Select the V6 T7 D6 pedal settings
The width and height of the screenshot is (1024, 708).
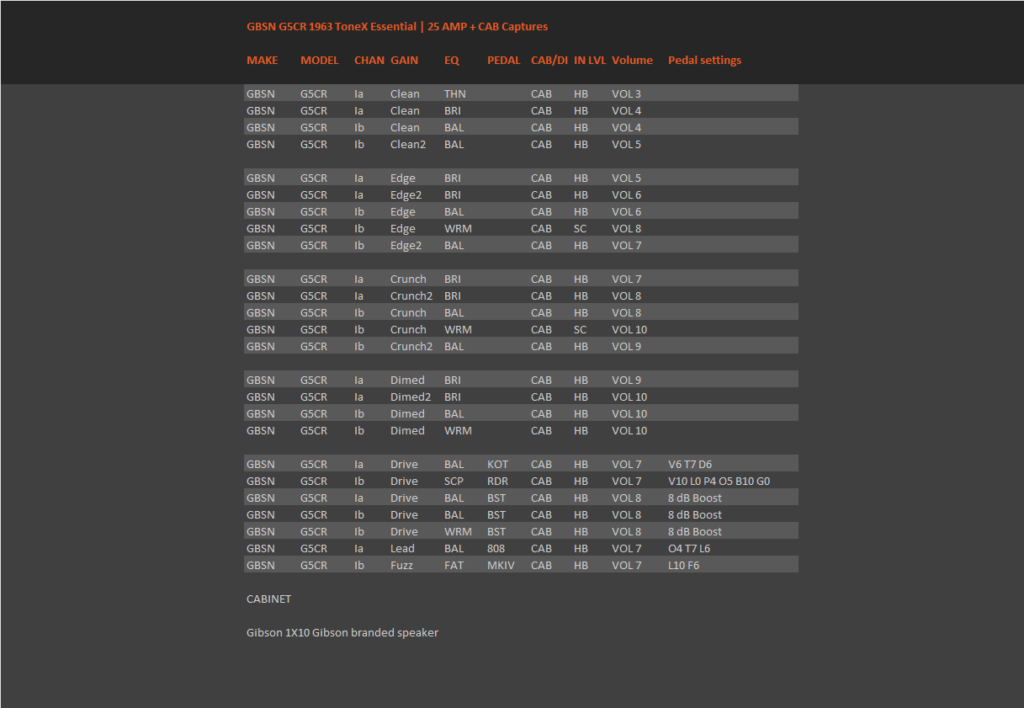pyautogui.click(x=690, y=464)
